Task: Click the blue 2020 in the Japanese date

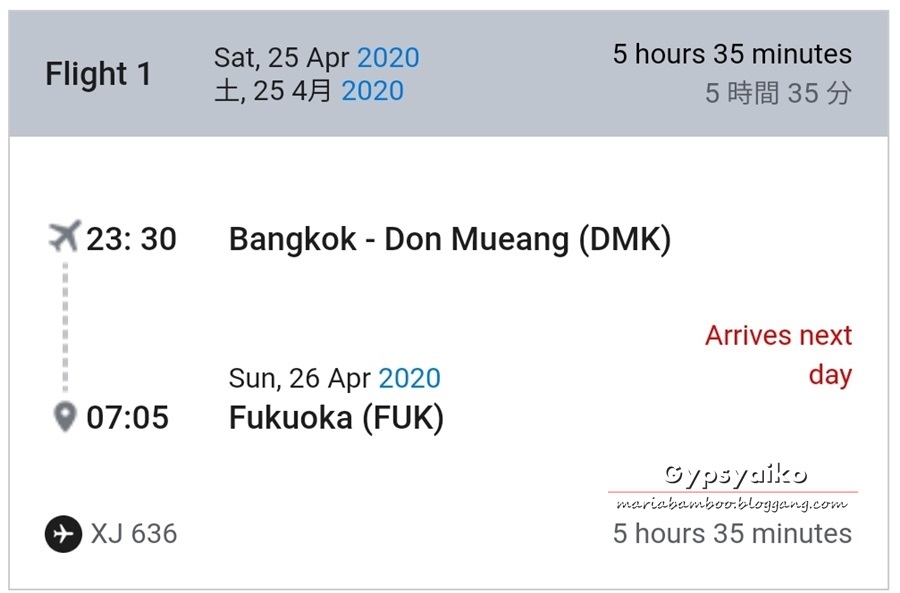Action: 373,91
